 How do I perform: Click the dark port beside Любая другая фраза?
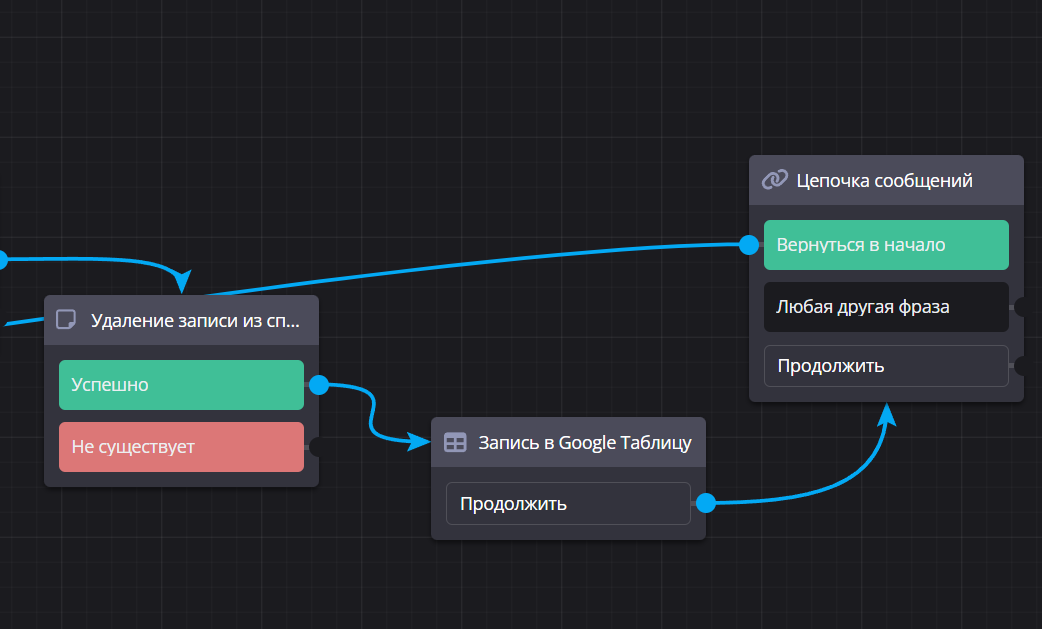tap(1019, 307)
